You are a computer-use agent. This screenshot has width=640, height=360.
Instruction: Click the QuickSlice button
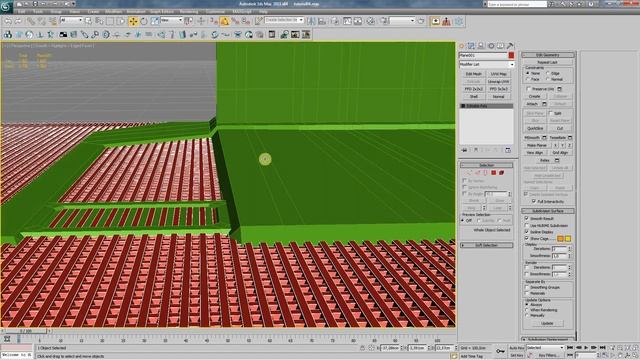click(x=535, y=129)
